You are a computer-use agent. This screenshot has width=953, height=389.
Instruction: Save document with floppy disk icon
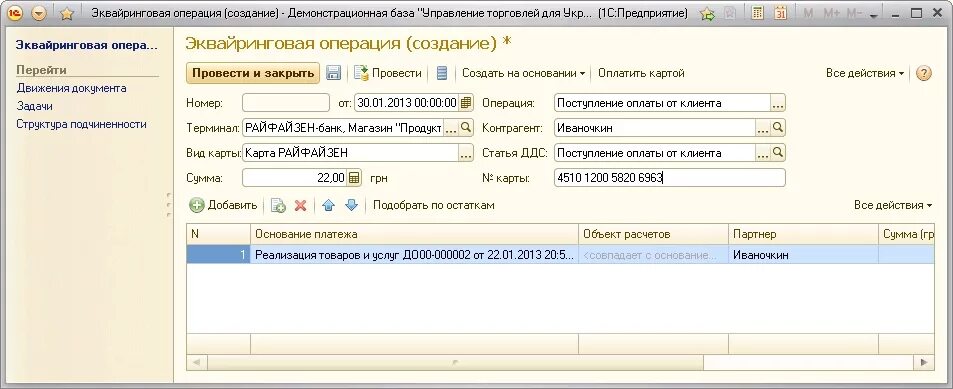[x=333, y=74]
